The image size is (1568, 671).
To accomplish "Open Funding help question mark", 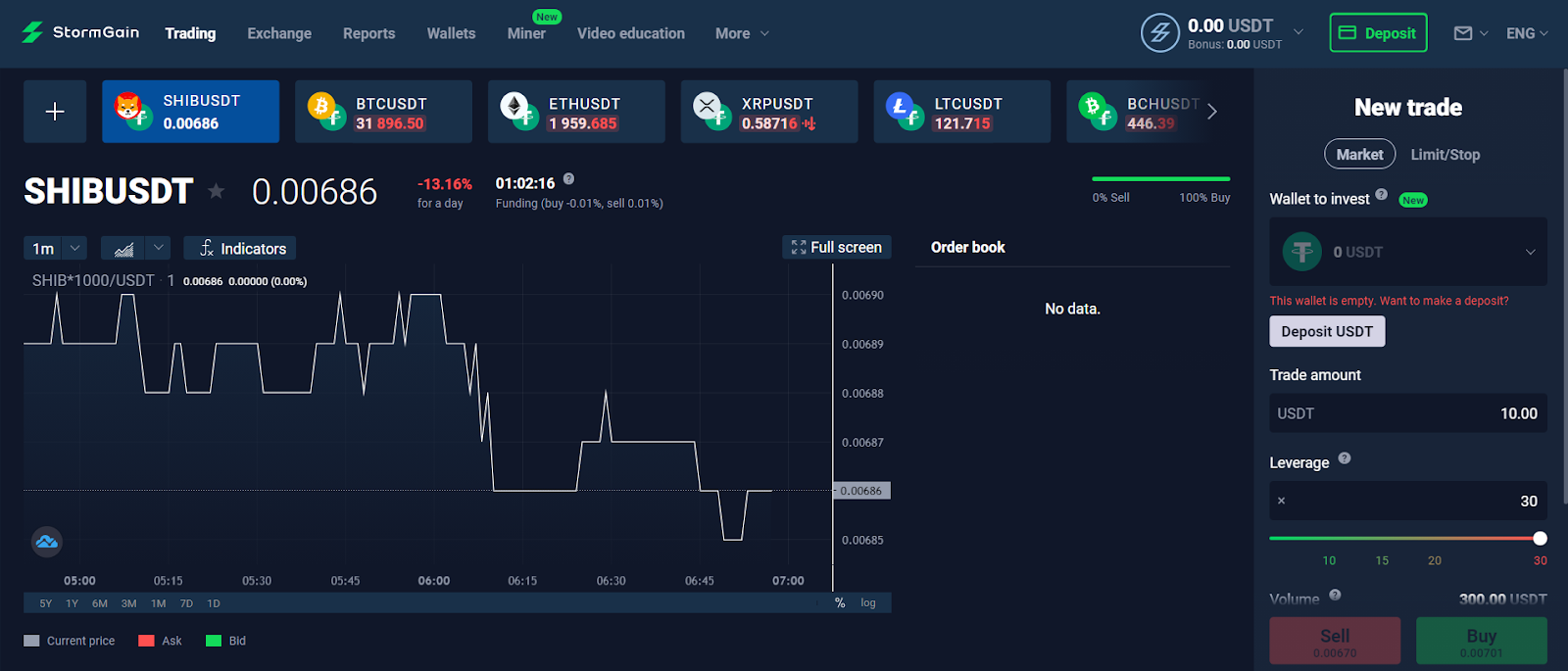I will (x=568, y=179).
